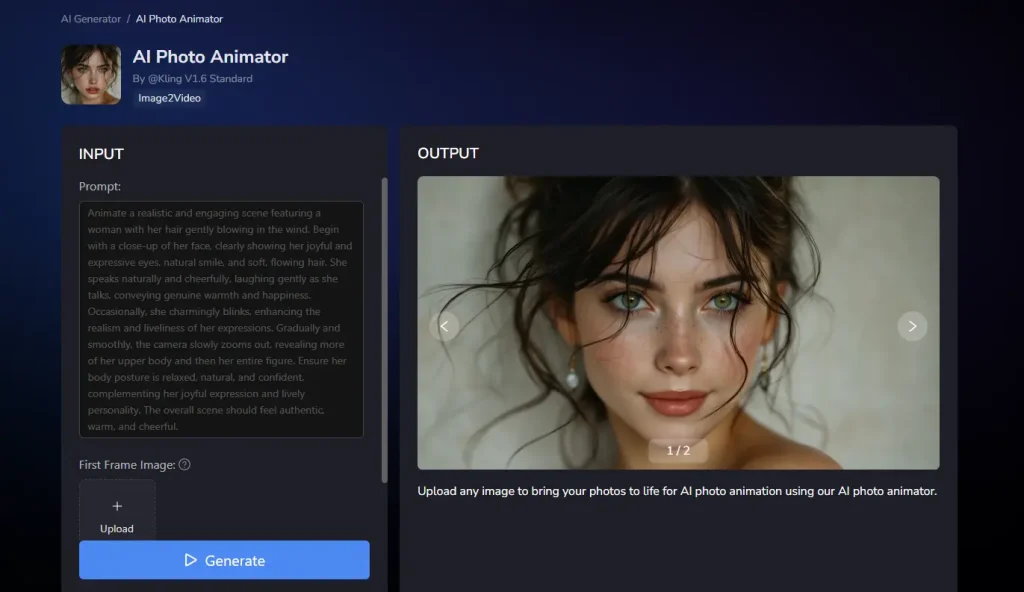Click the Generate button text
This screenshot has width=1024, height=592.
tap(234, 561)
